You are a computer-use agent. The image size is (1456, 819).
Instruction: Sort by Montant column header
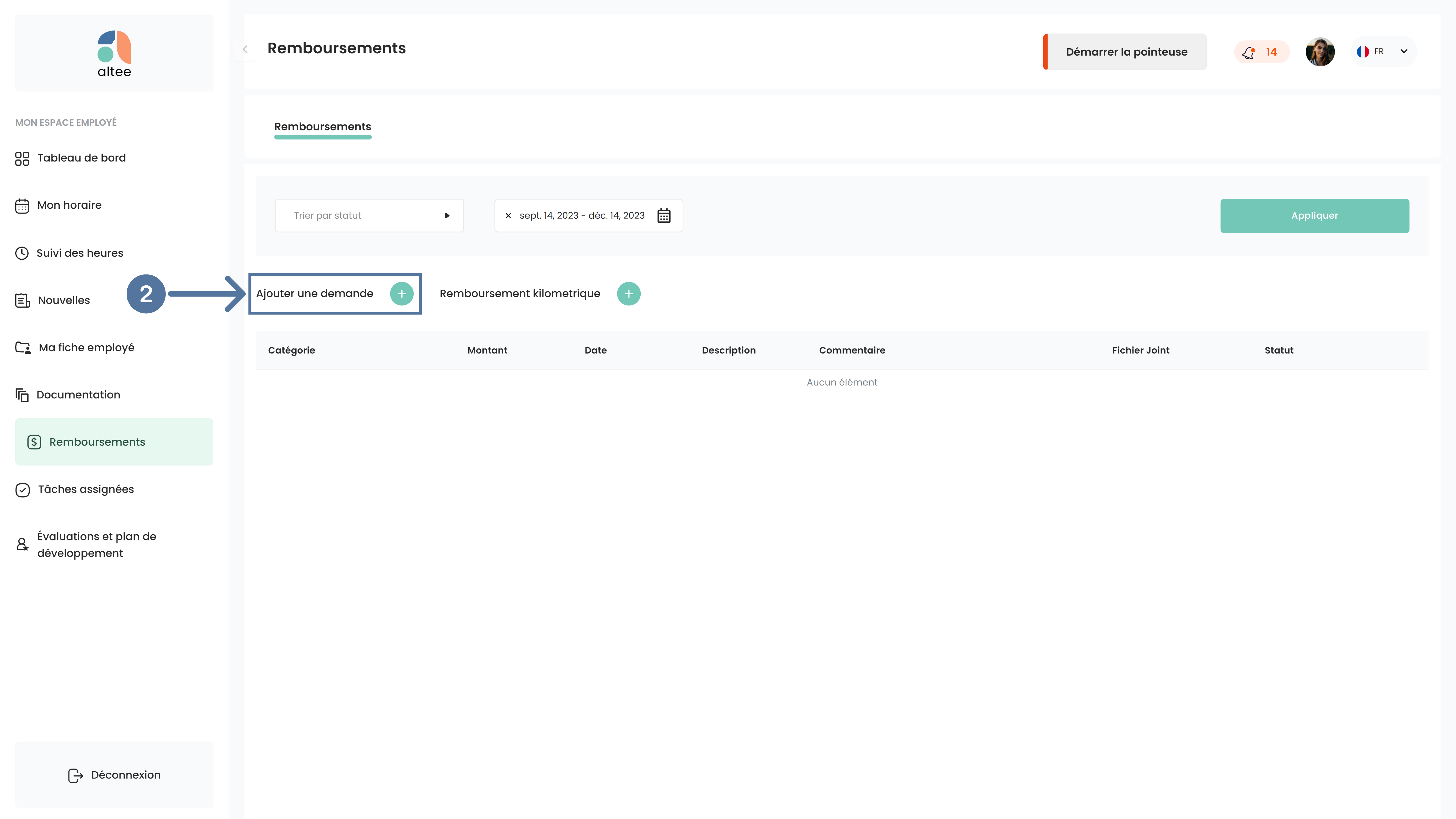pyautogui.click(x=487, y=350)
